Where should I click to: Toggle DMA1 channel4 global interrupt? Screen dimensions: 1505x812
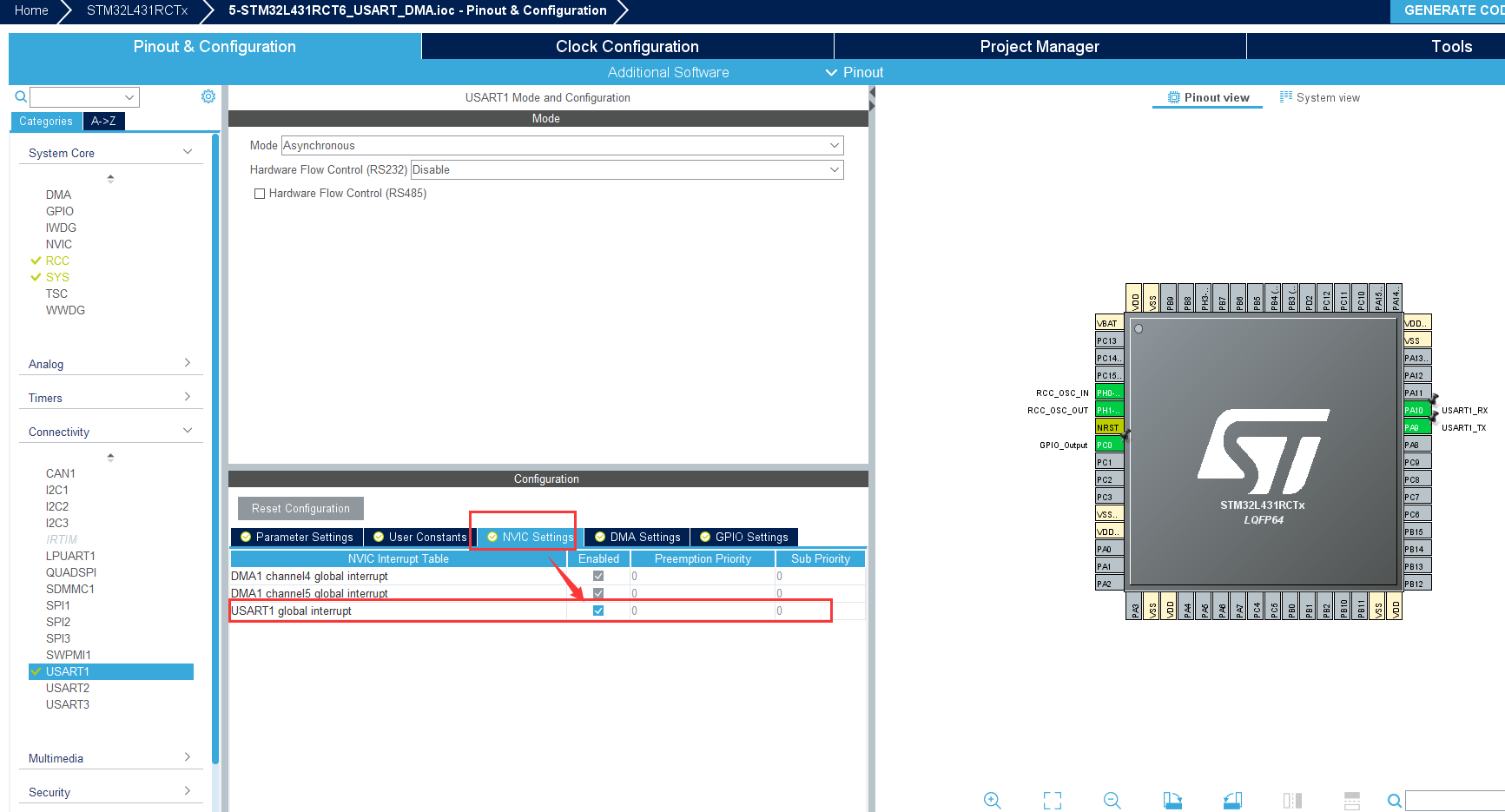pos(597,576)
